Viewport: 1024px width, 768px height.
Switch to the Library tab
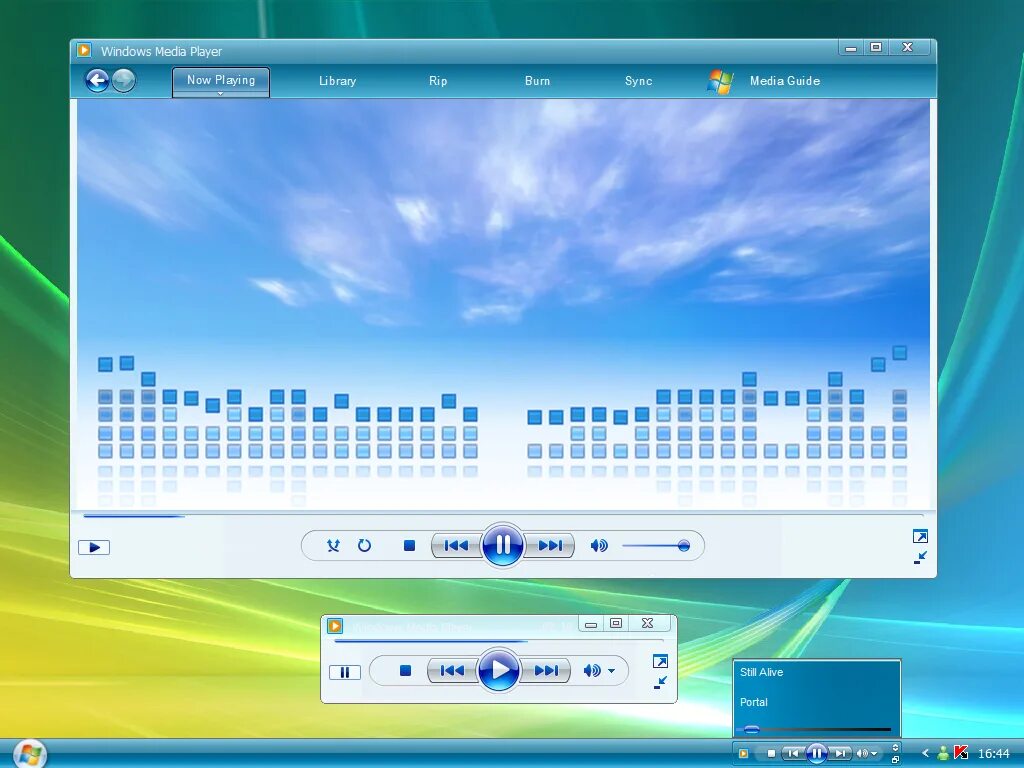click(338, 81)
